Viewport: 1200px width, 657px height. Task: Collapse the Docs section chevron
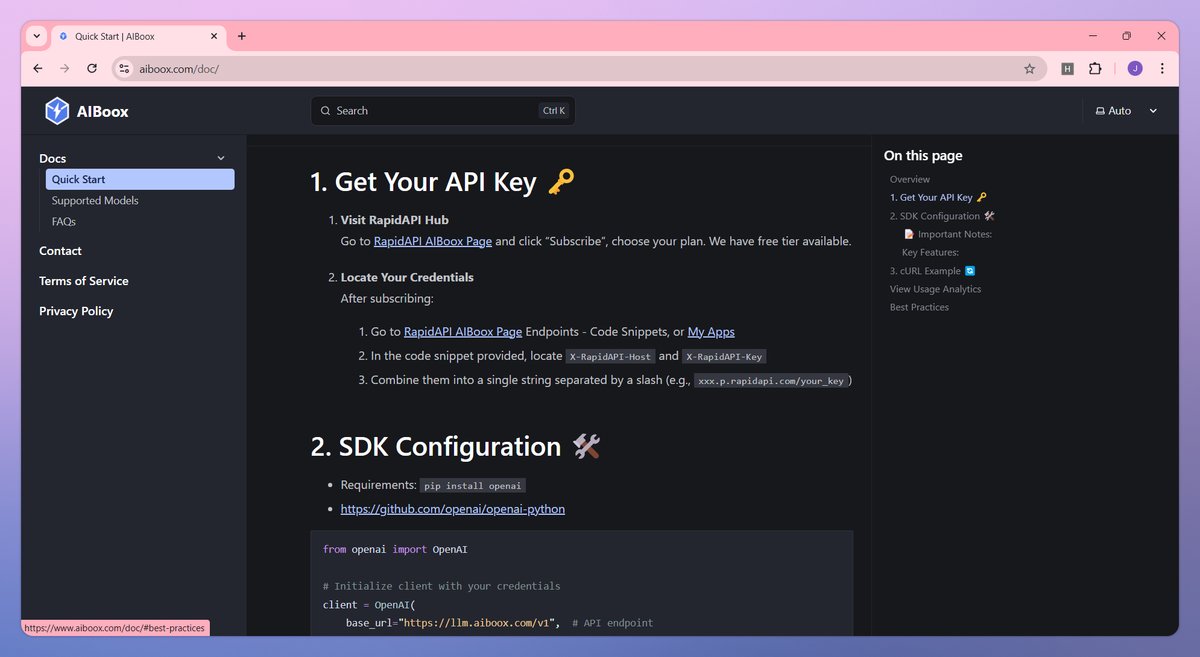click(221, 159)
